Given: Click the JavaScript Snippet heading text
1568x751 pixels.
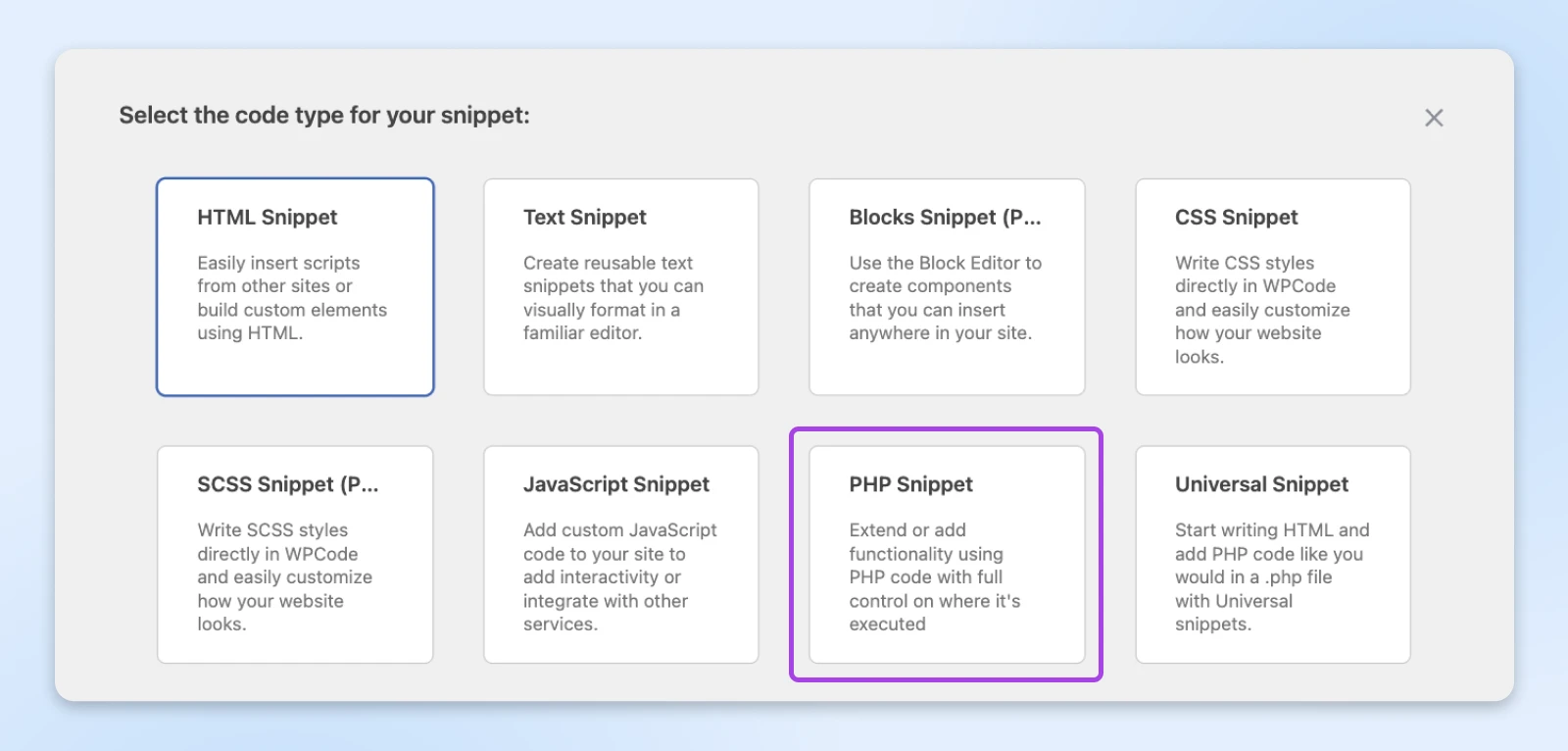Looking at the screenshot, I should (615, 484).
